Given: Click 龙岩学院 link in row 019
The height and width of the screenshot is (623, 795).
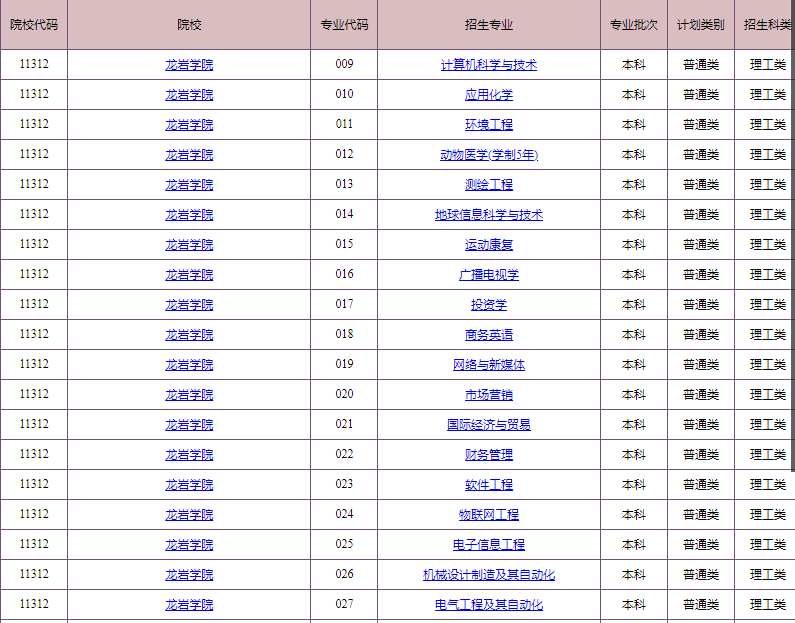Looking at the screenshot, I should 189,364.
